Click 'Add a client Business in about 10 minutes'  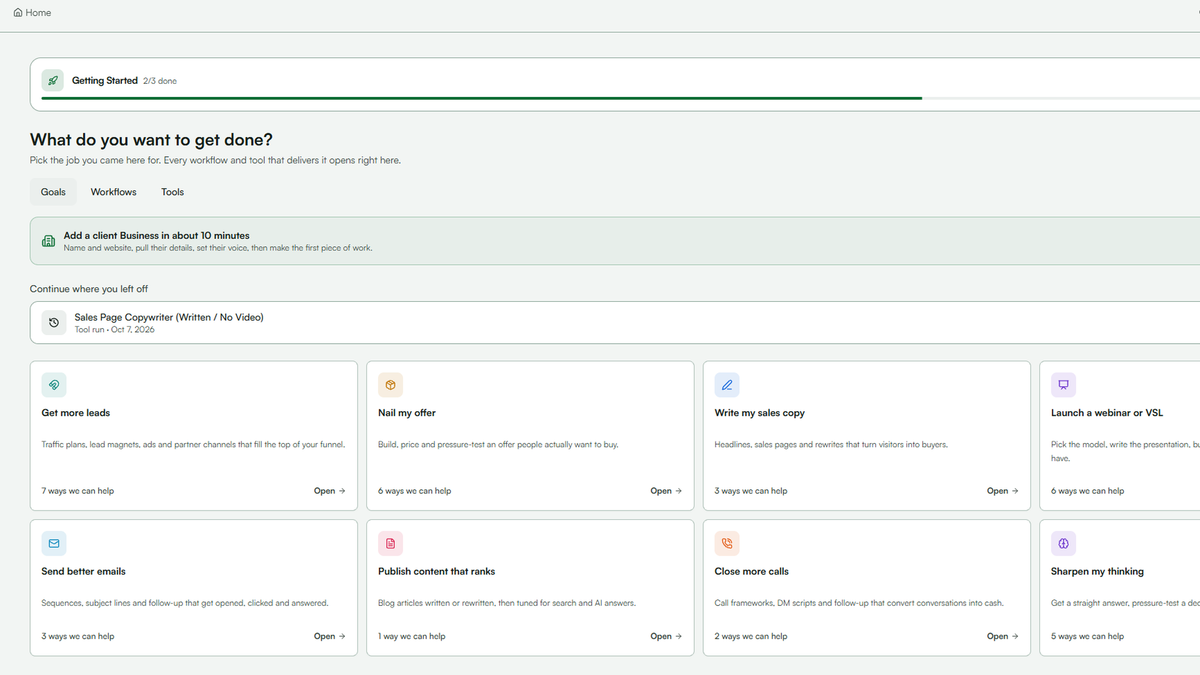coord(157,236)
